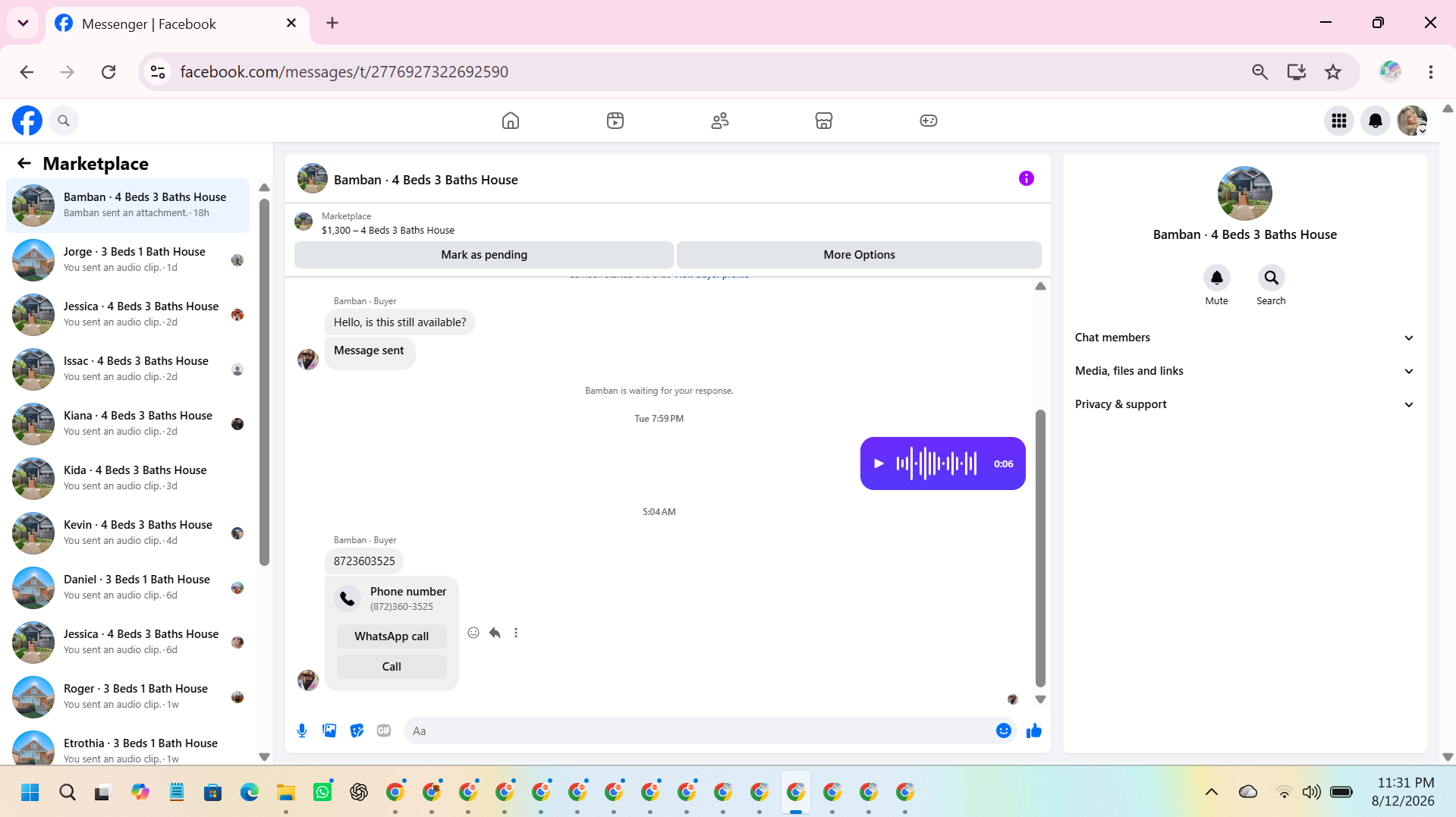Open Daniel 3 Beds 1 Bath chat

click(x=127, y=588)
